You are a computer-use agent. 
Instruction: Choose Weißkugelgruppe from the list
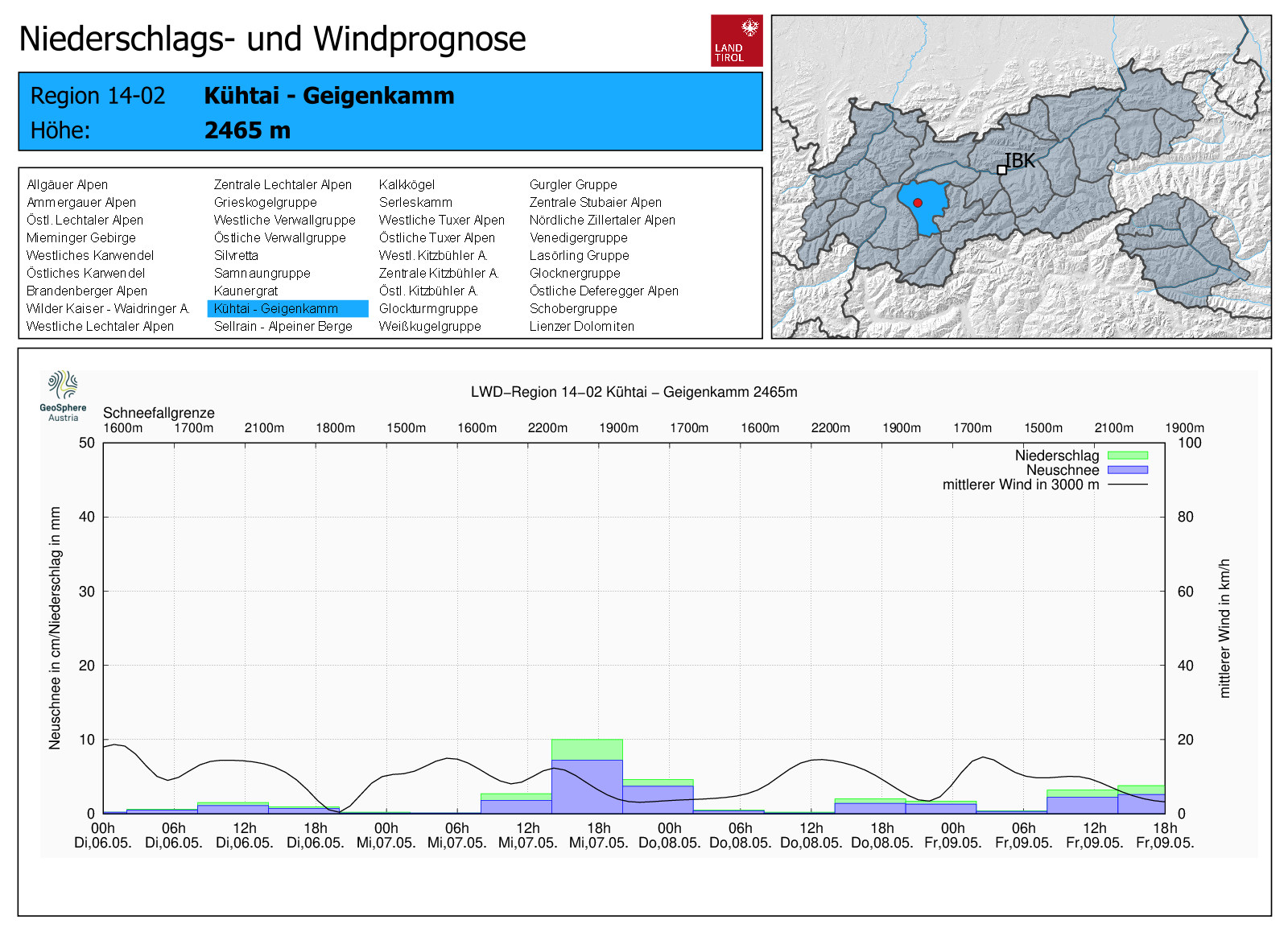pyautogui.click(x=430, y=326)
